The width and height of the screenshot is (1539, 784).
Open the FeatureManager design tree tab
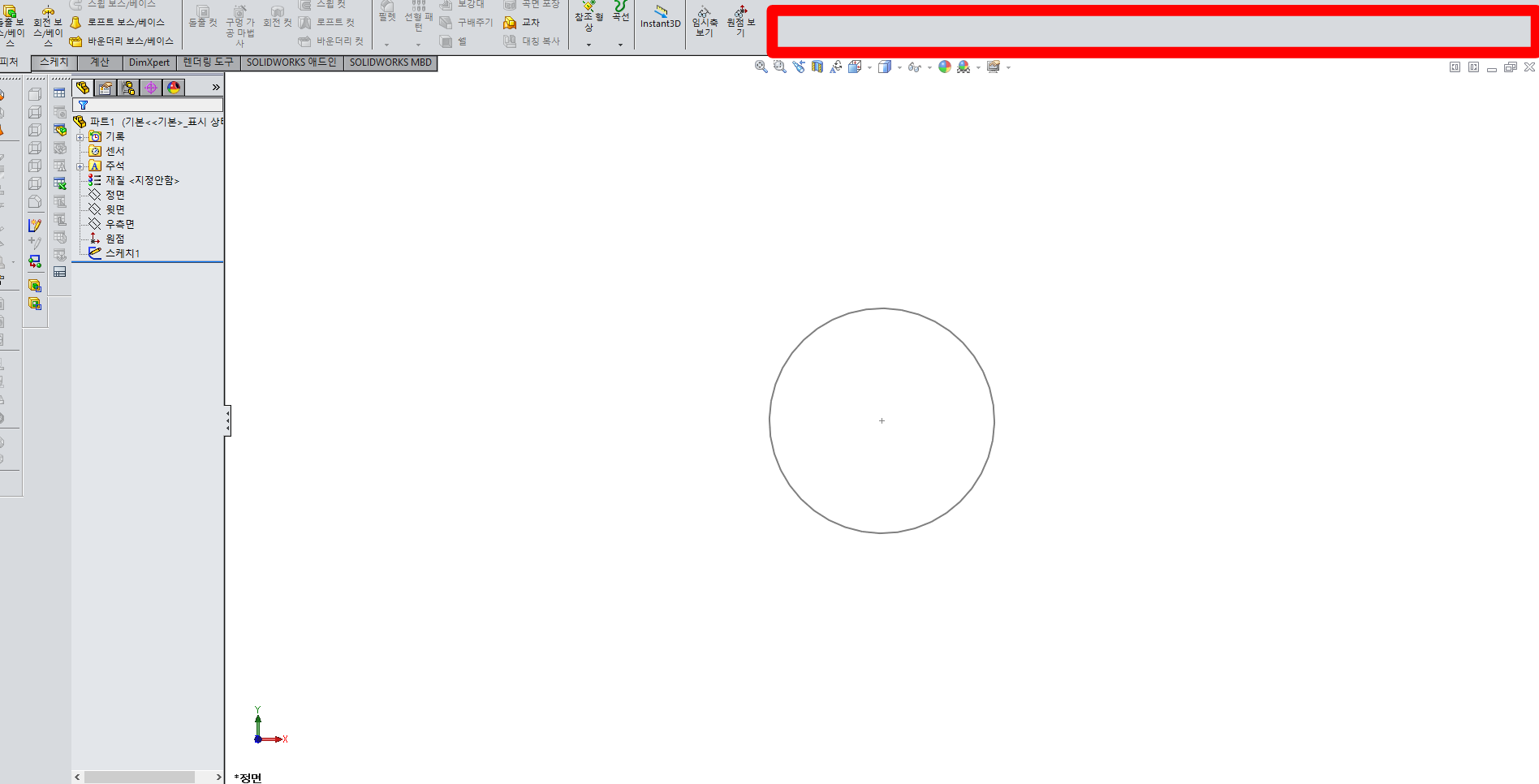[83, 88]
